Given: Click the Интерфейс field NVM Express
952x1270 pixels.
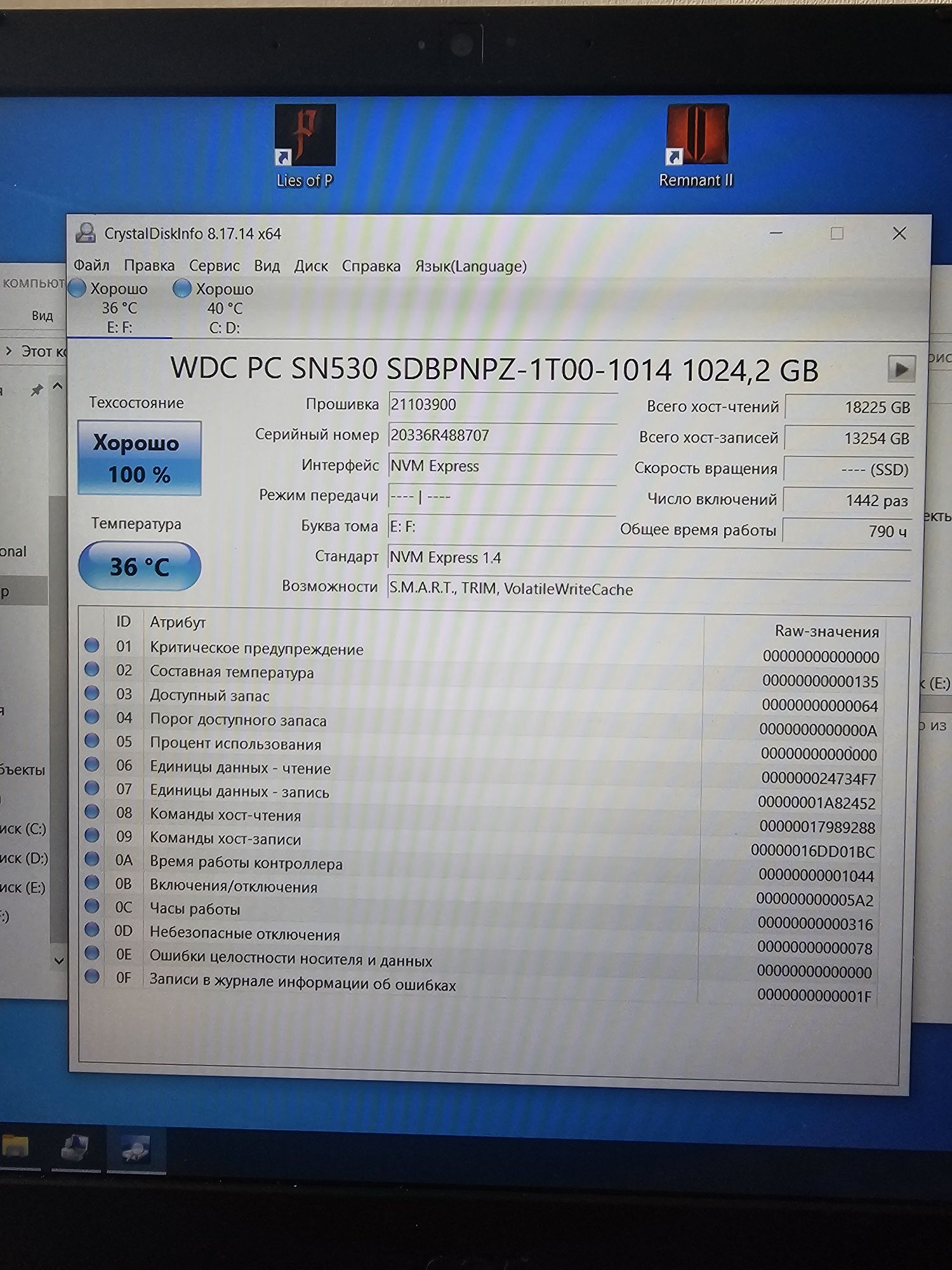Looking at the screenshot, I should (502, 466).
